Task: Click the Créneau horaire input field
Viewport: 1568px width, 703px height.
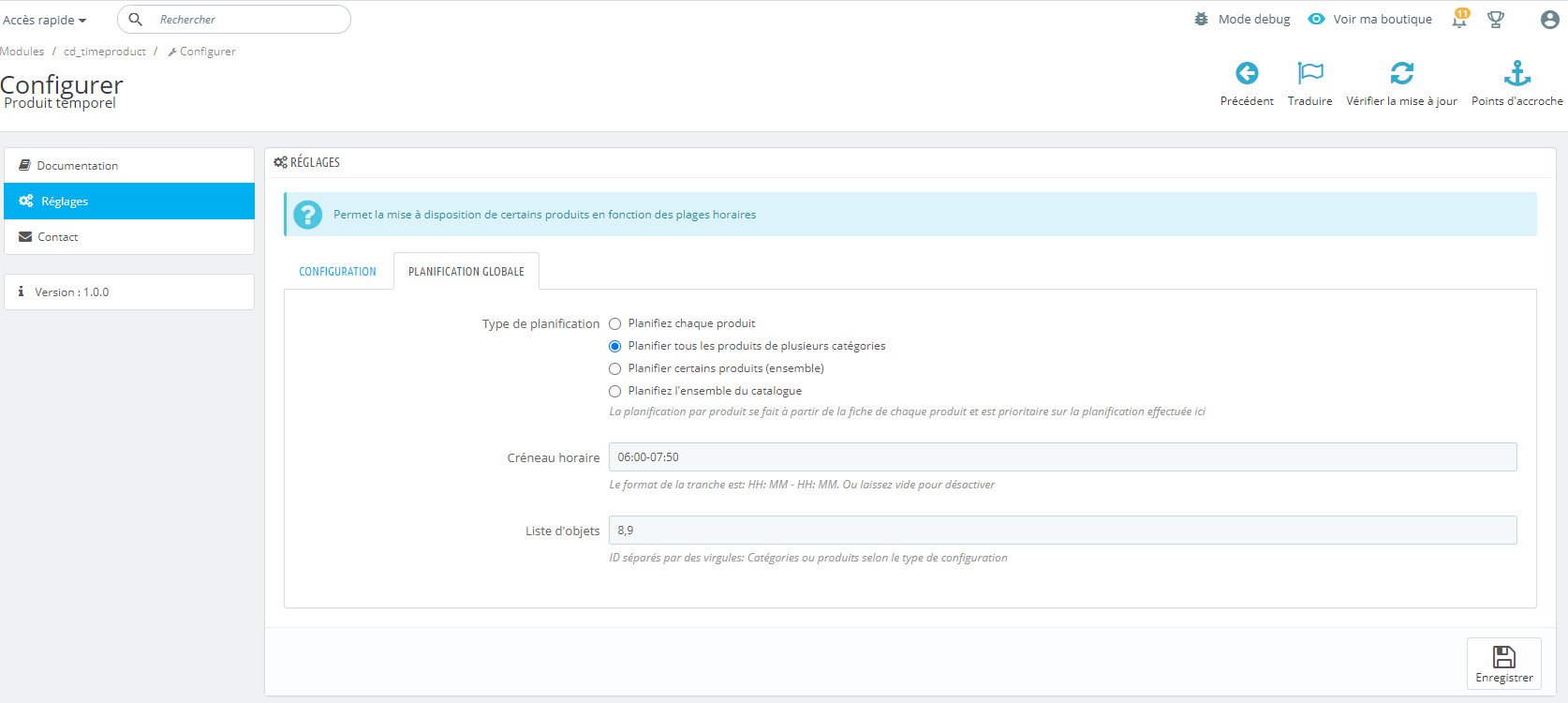Action: tap(1062, 457)
